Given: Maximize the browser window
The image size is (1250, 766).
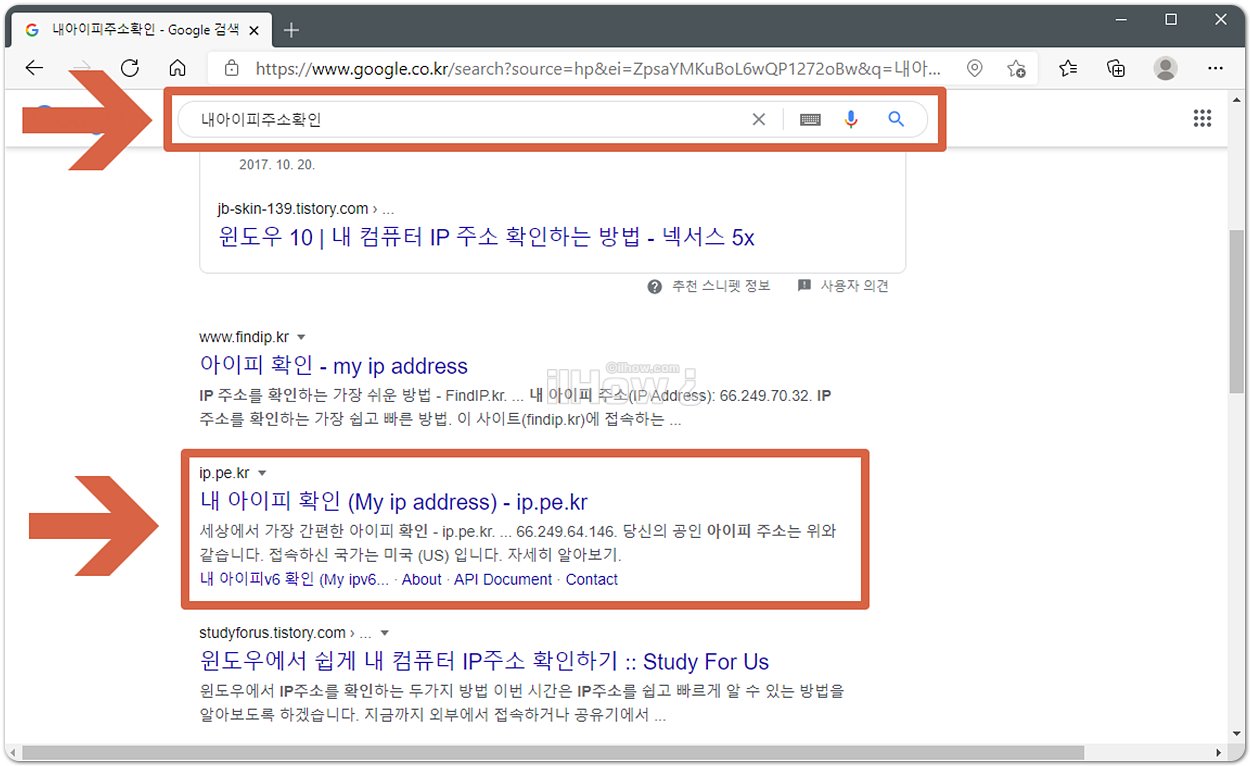Looking at the screenshot, I should [x=1171, y=20].
